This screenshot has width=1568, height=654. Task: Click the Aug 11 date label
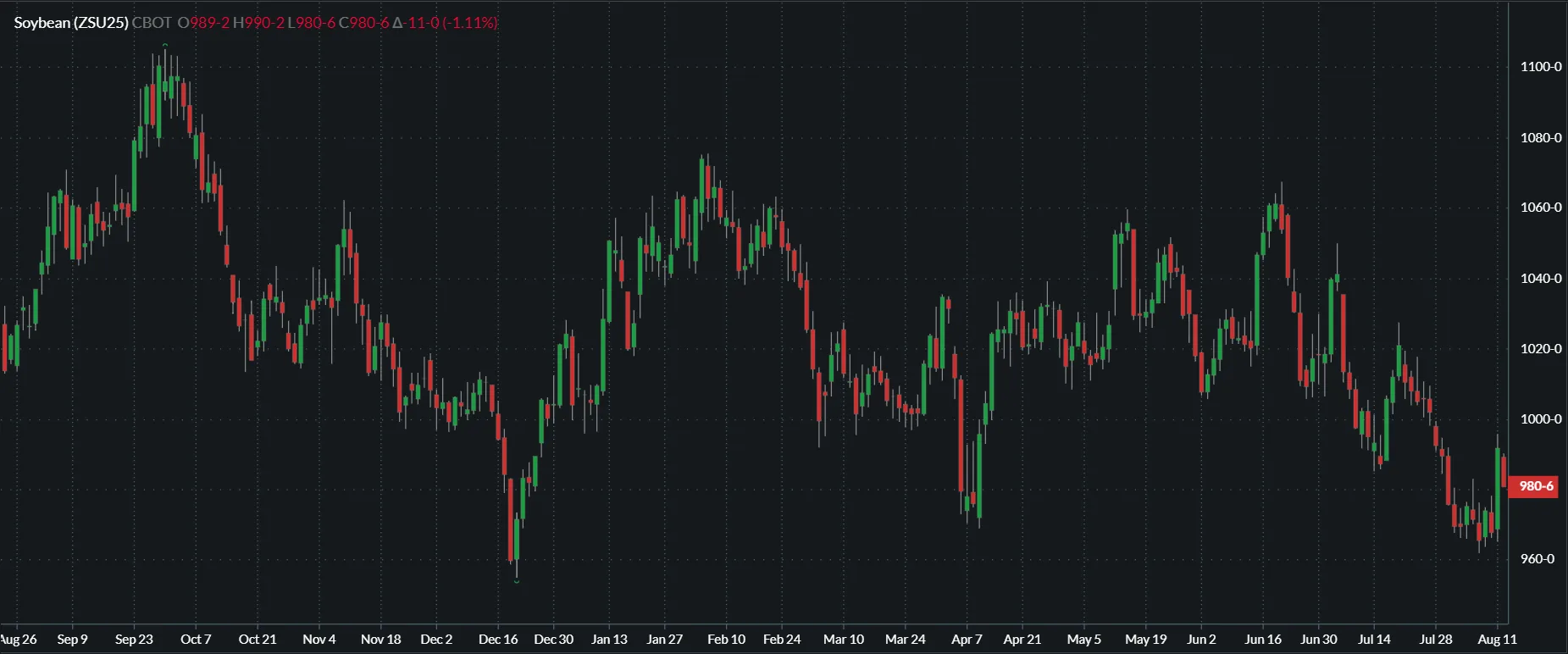click(x=1497, y=640)
